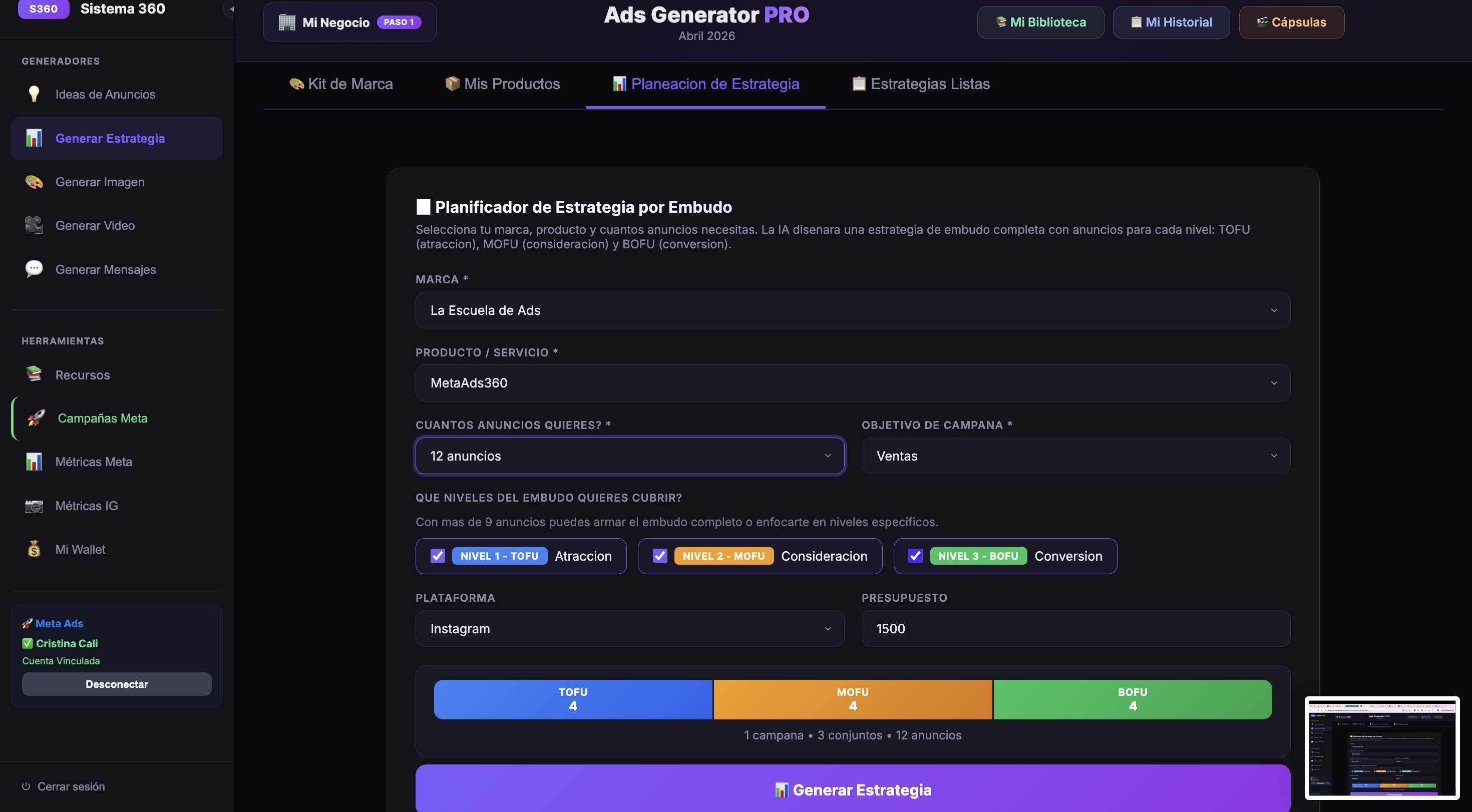The image size is (1472, 812).
Task: Switch to the Kit de Marca tab
Action: coord(341,84)
